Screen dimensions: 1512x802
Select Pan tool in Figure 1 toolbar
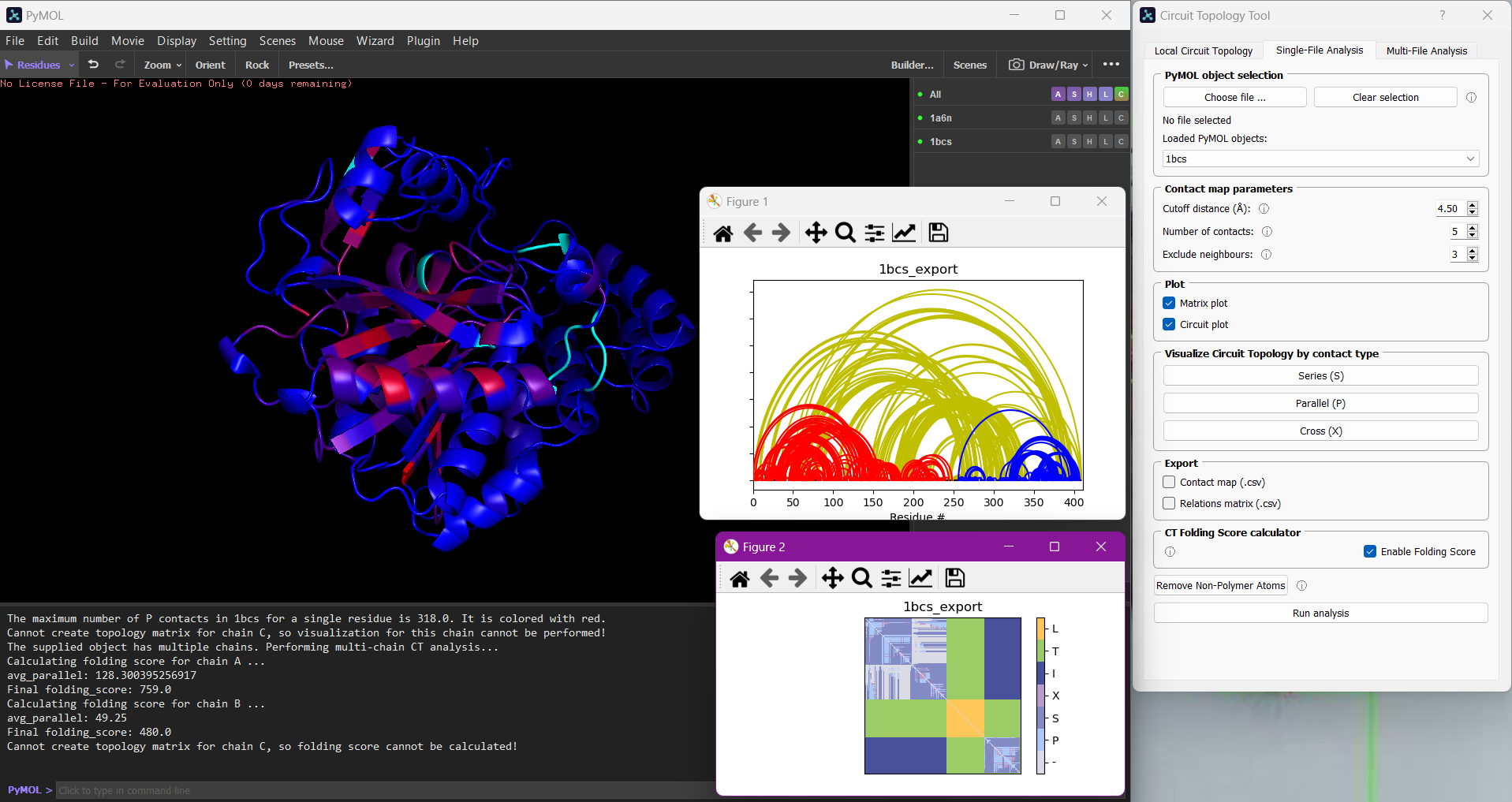click(816, 233)
